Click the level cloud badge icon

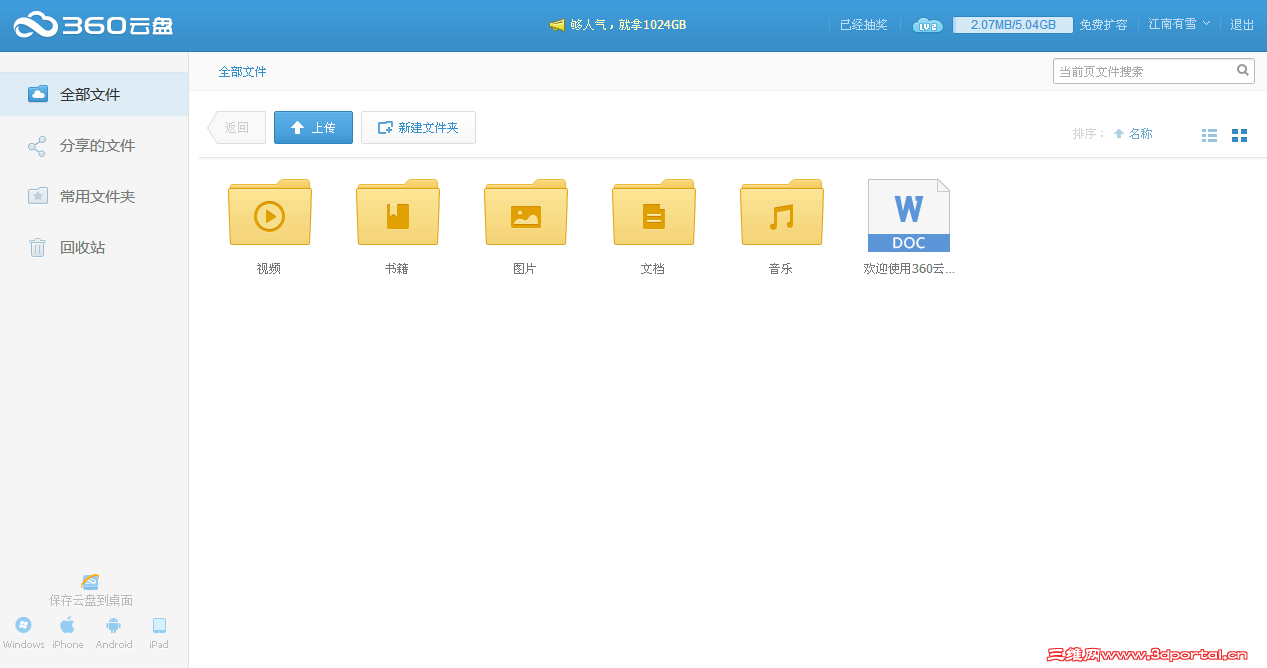pos(928,25)
